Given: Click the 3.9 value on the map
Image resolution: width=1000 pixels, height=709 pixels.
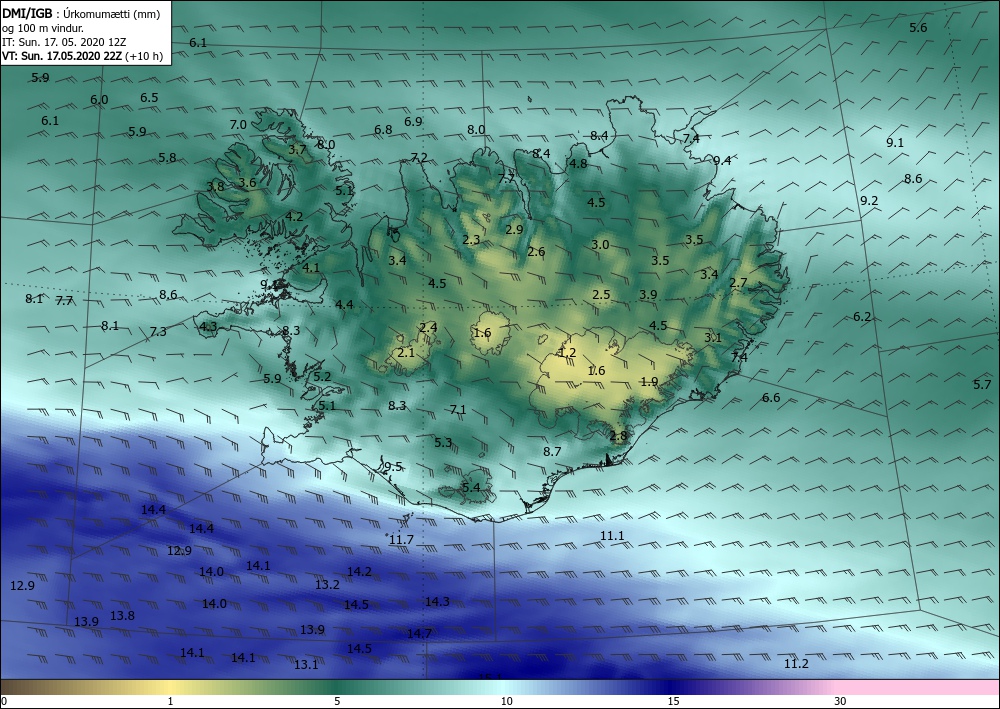Looking at the screenshot, I should coord(648,294).
